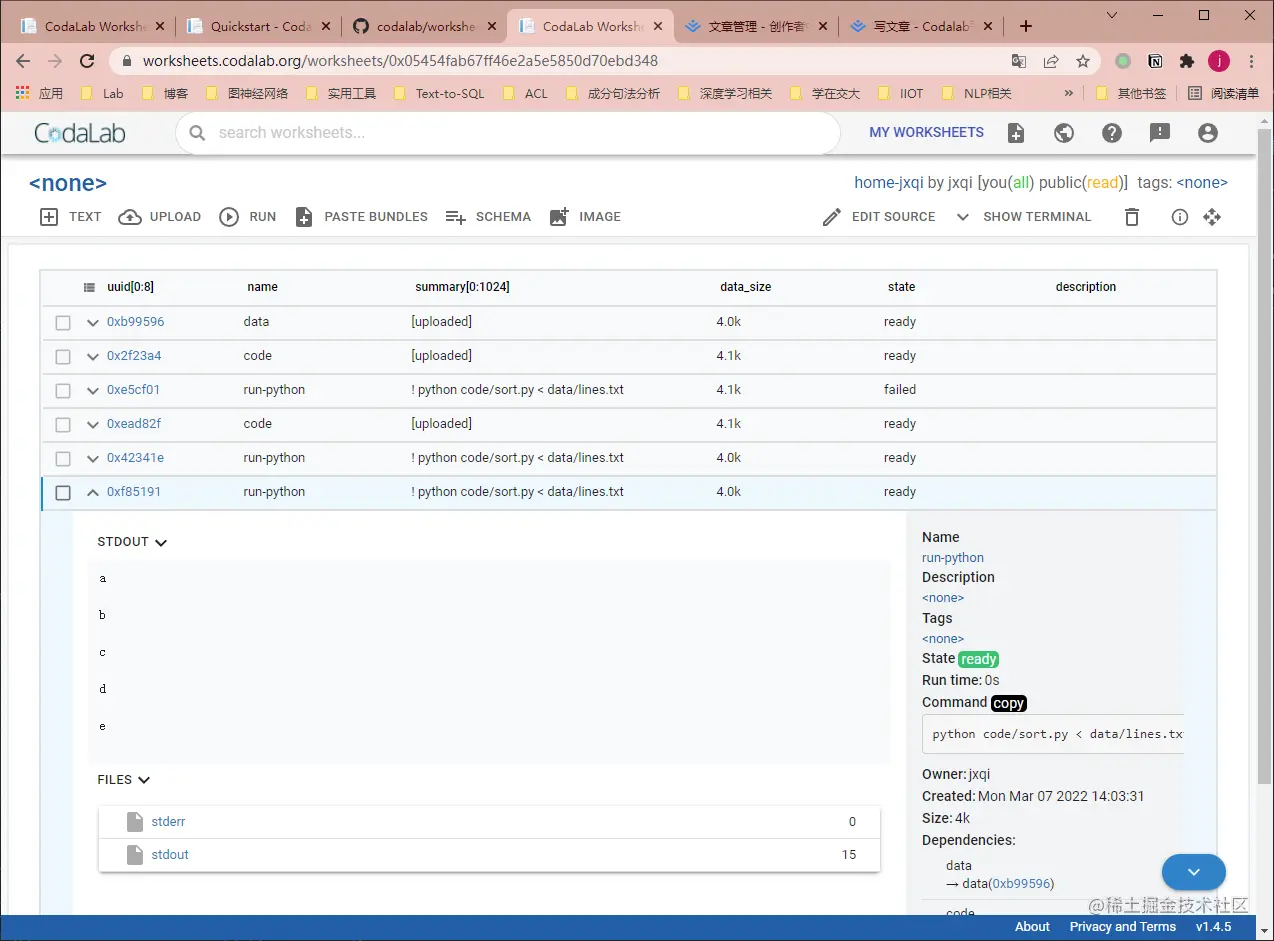This screenshot has height=941, width=1274.
Task: Click the CodaLab logo
Action: click(x=80, y=133)
